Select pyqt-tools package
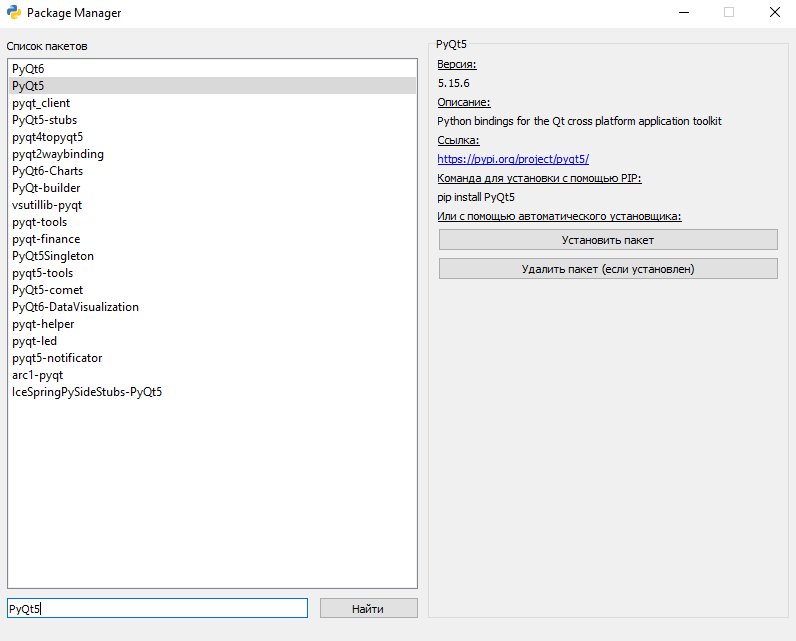The image size is (796, 641). coord(212,222)
